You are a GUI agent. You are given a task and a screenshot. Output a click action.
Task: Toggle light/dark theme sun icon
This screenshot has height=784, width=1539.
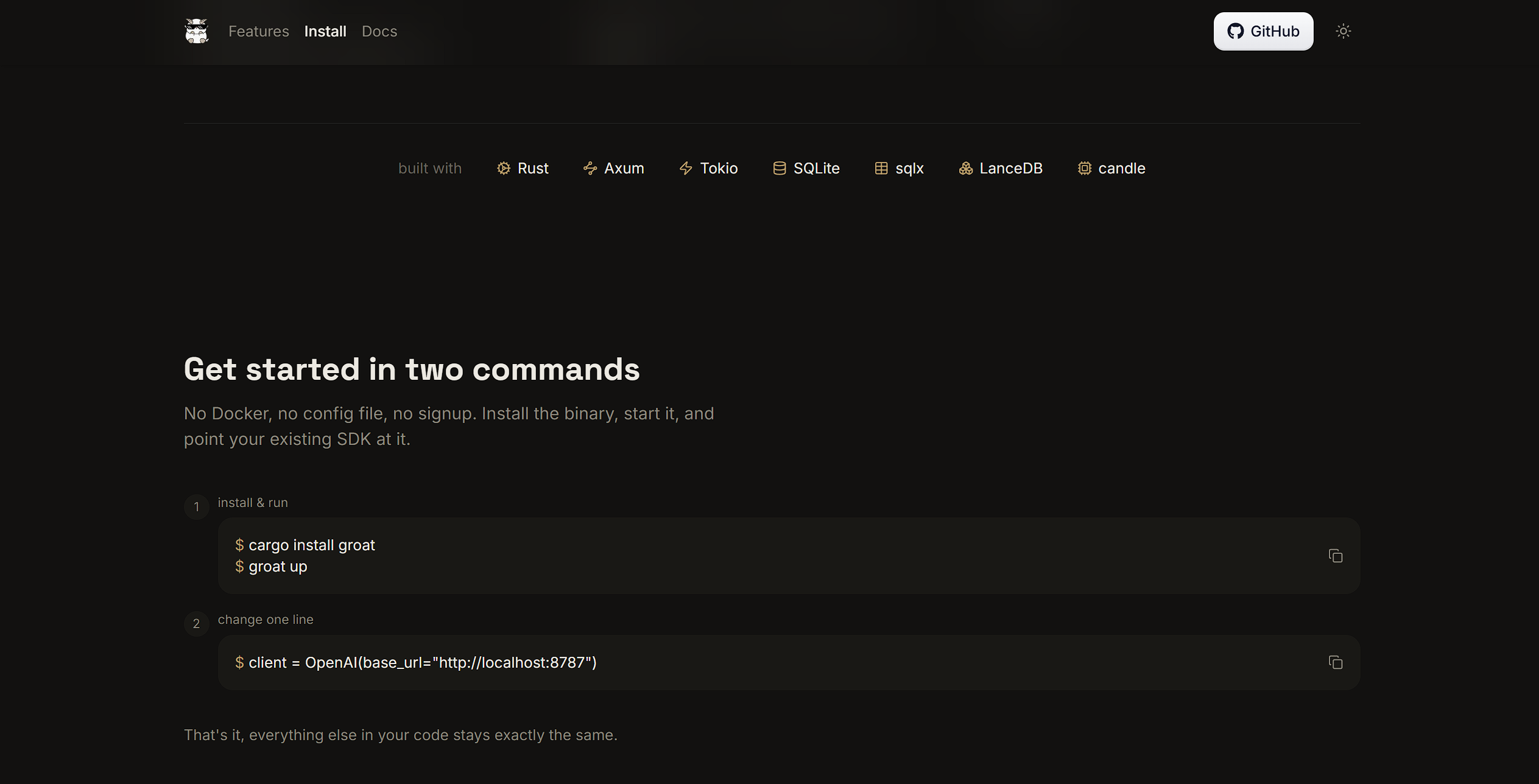[1344, 31]
